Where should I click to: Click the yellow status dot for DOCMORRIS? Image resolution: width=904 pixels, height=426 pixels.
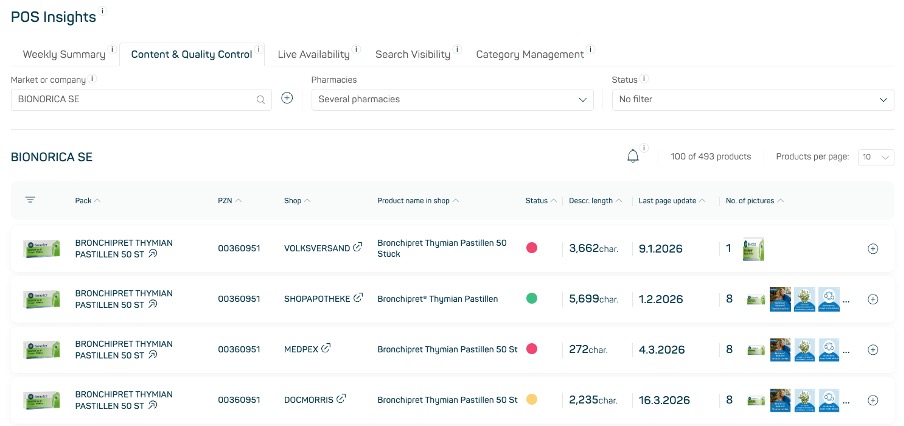[532, 399]
